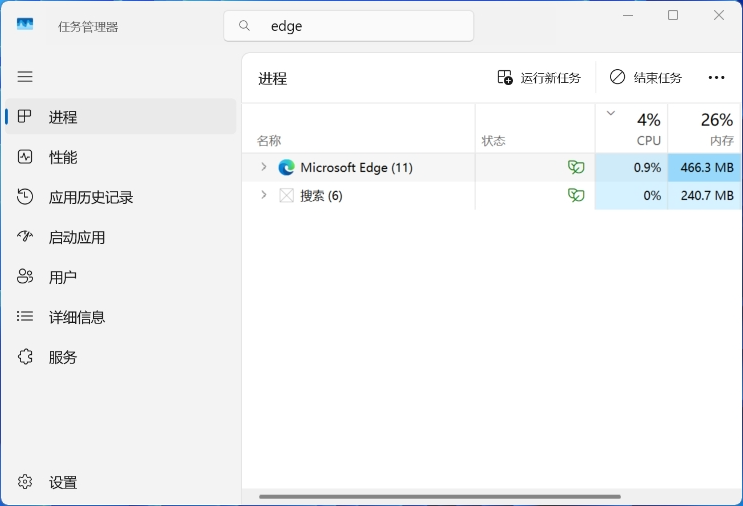Click the 搜索 process icon

pyautogui.click(x=287, y=195)
